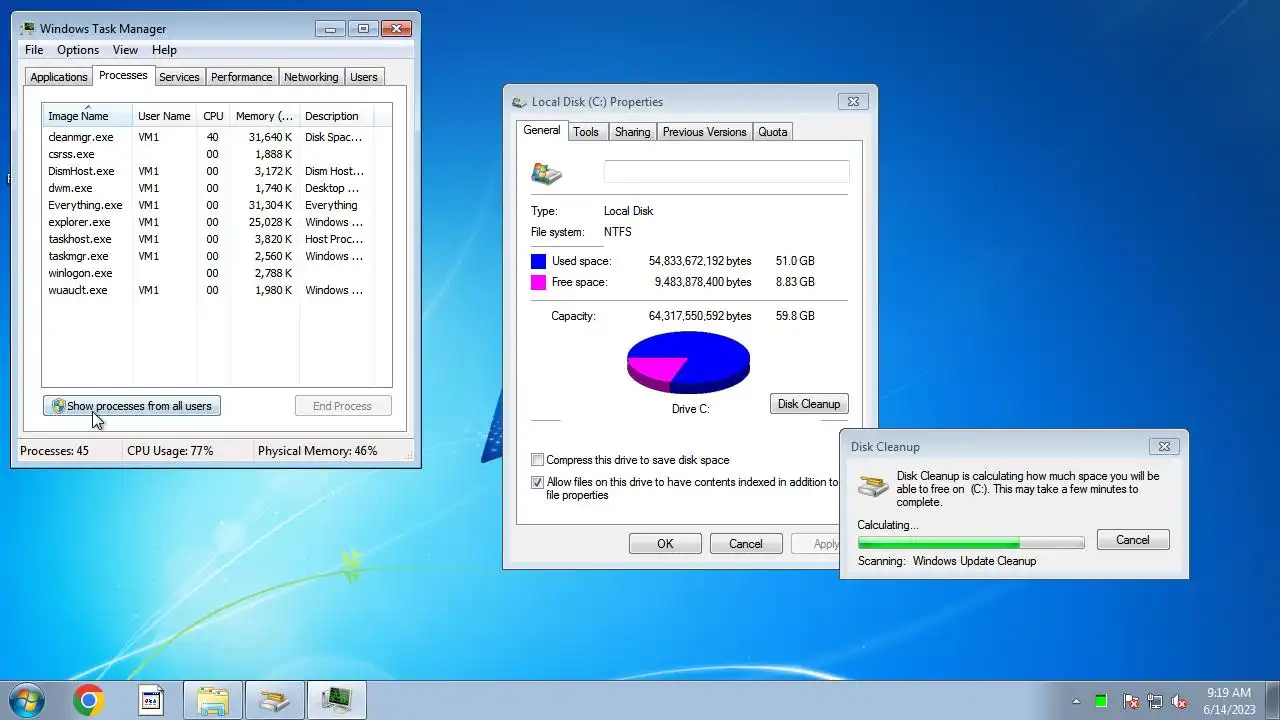Click the Disk Cleanup dialog broom-drive icon

tap(873, 485)
